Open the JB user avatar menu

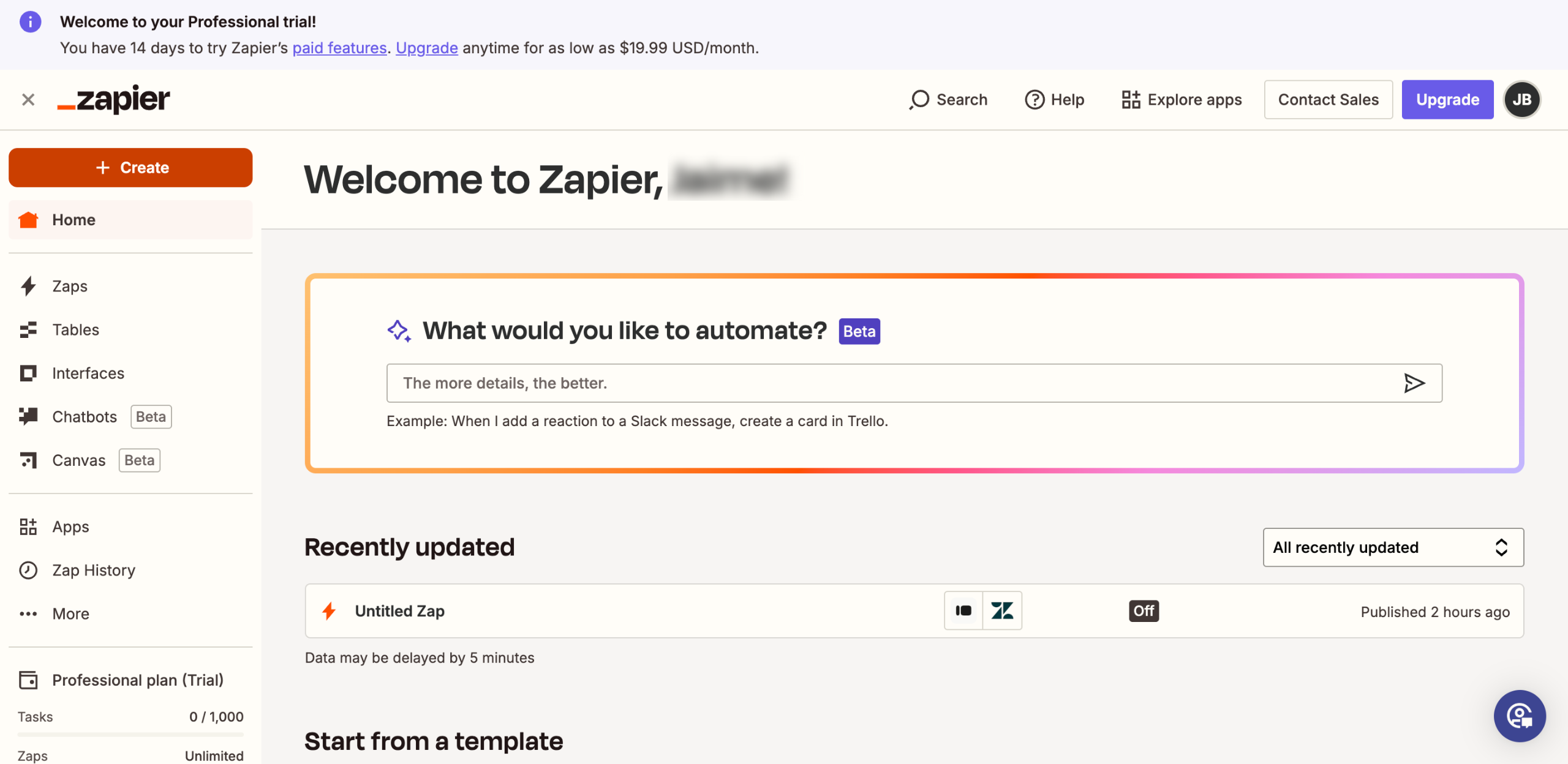click(1521, 100)
